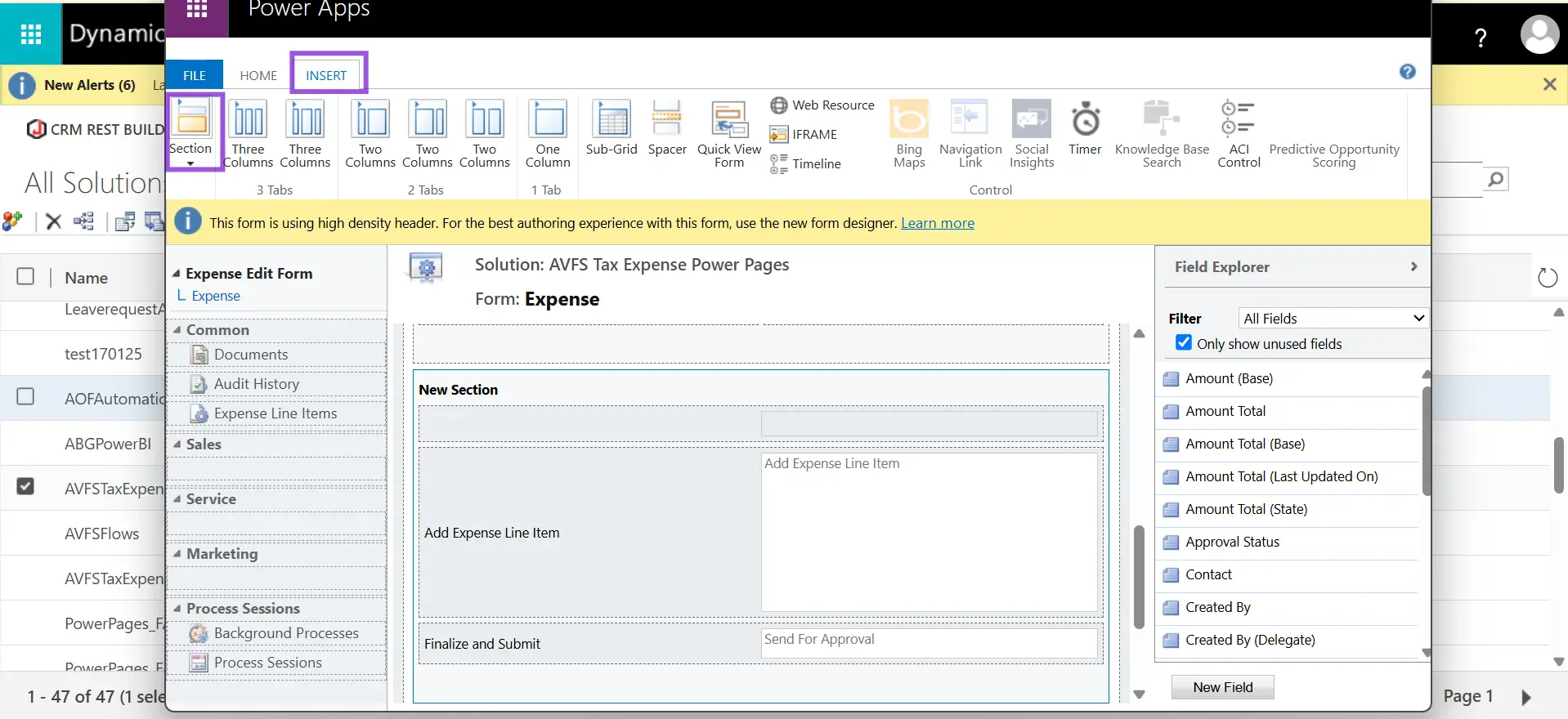The width and height of the screenshot is (1568, 719).
Task: Open the Expense tab link in tree
Action: (x=216, y=296)
